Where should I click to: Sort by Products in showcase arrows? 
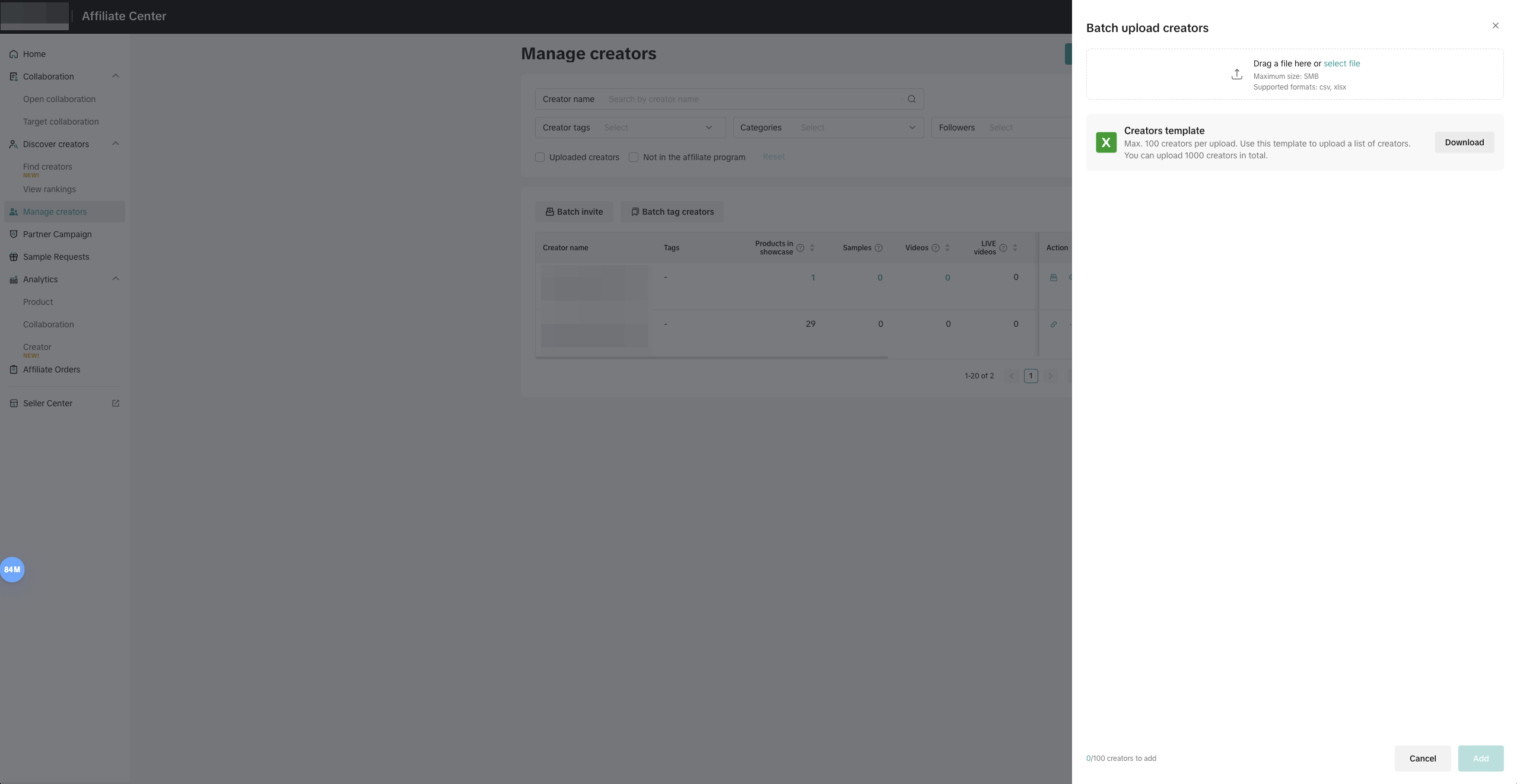click(x=812, y=248)
